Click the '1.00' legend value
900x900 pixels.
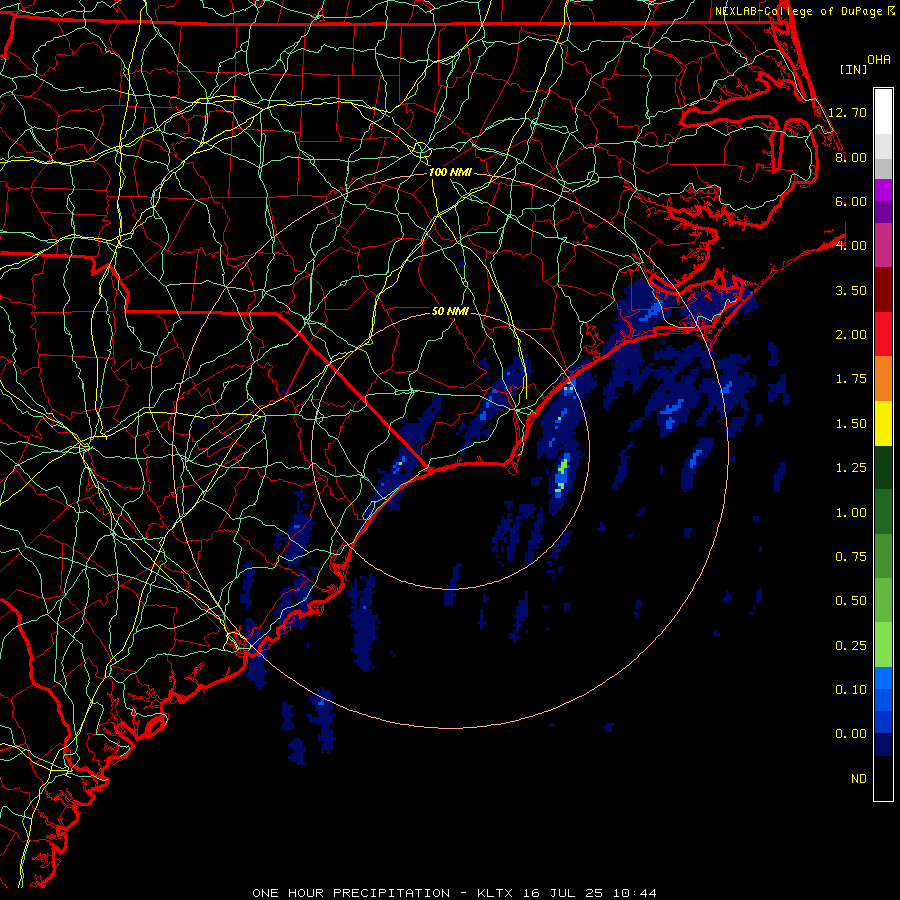tap(851, 513)
